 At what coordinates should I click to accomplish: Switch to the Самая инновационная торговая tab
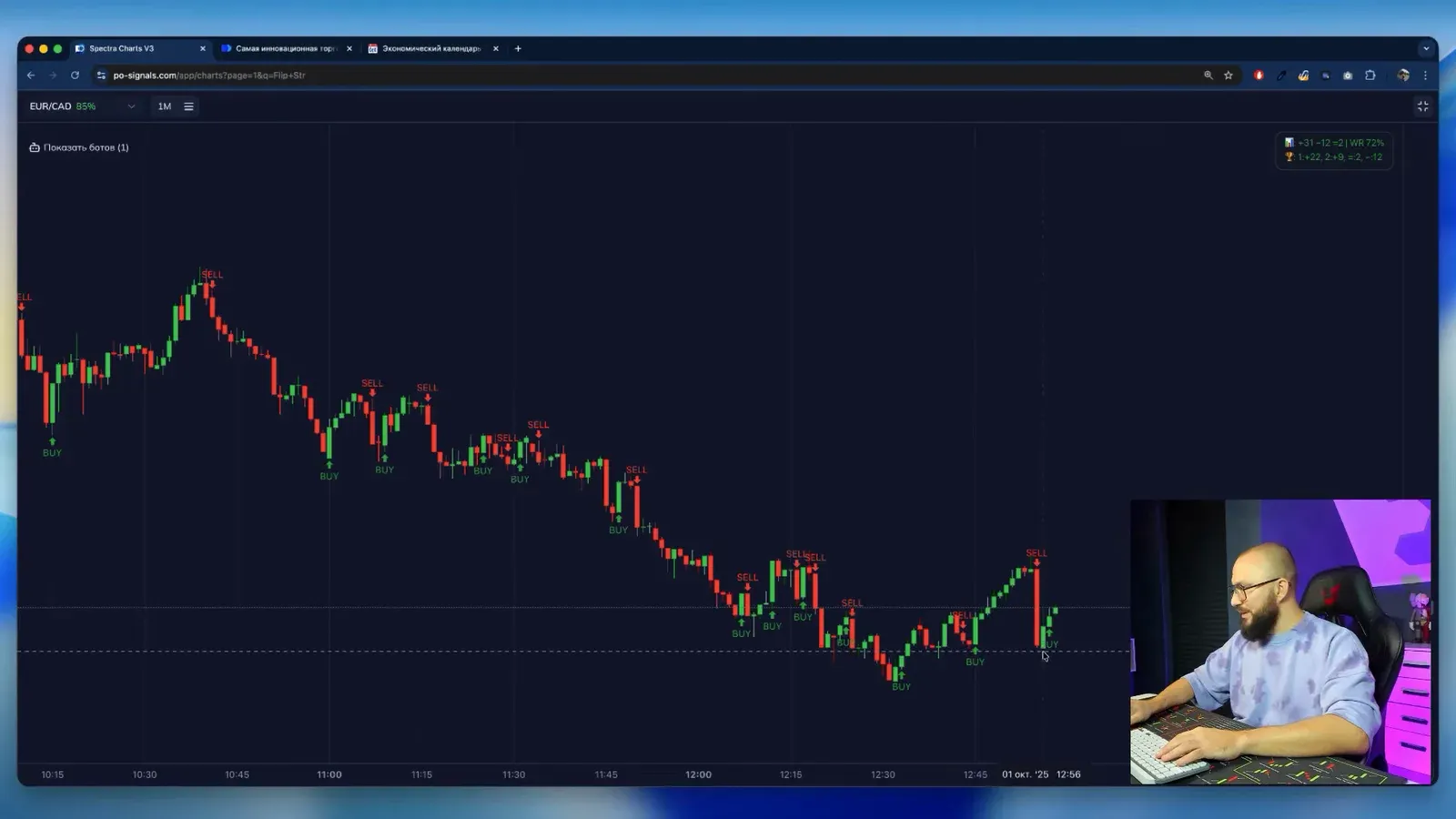click(286, 49)
